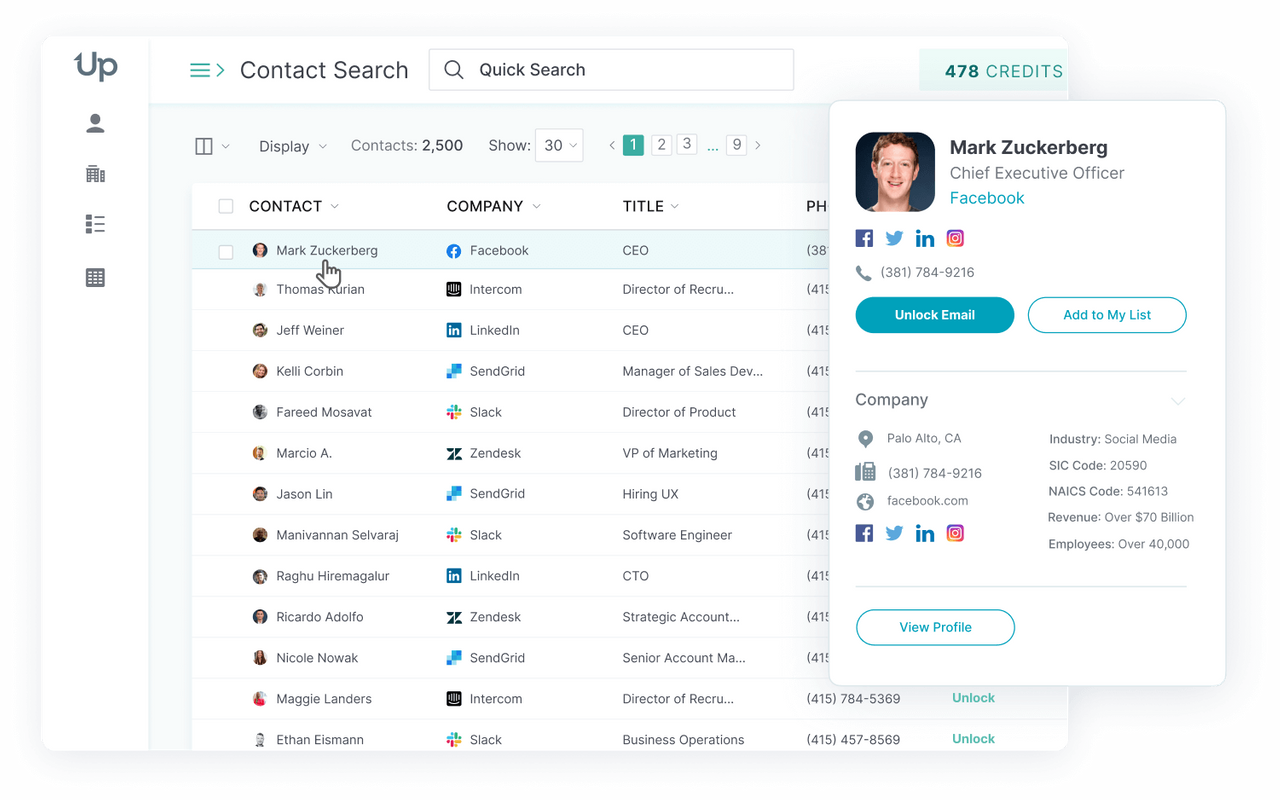Click phone number (415) 784-5369

click(x=853, y=699)
